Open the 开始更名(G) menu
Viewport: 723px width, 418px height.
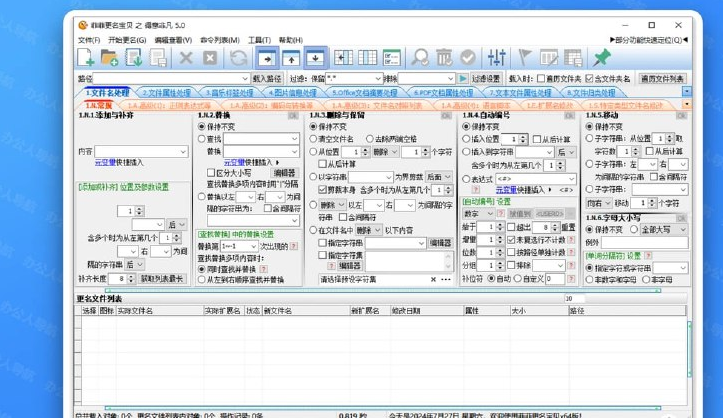127,40
